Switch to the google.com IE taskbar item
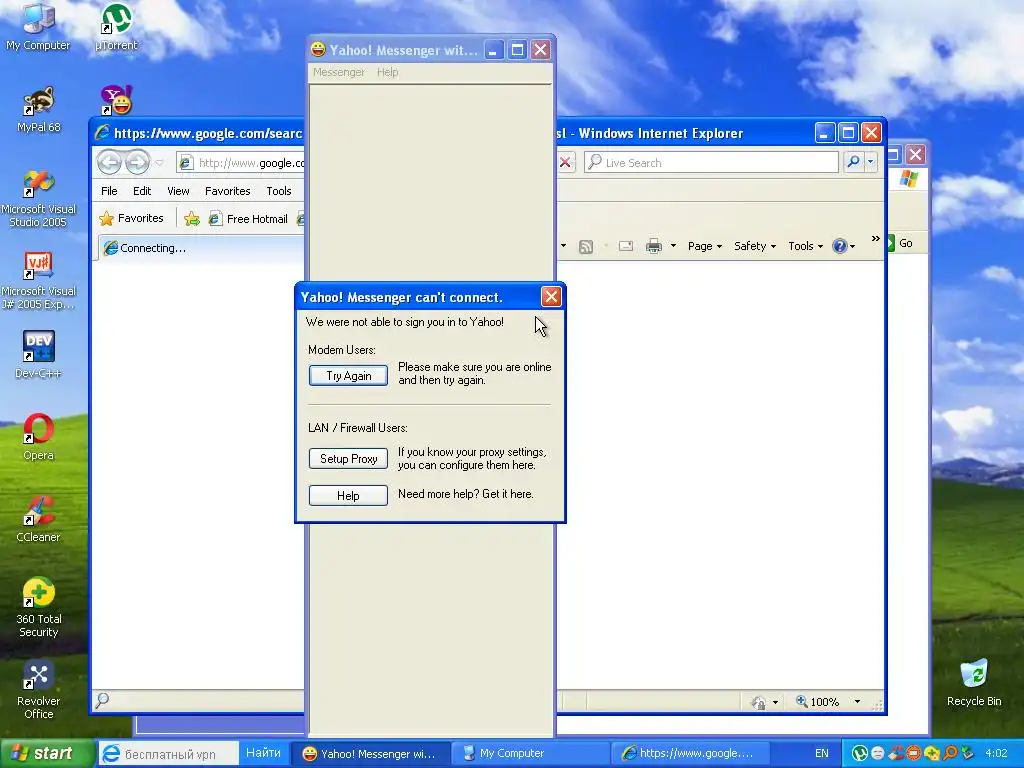 690,753
